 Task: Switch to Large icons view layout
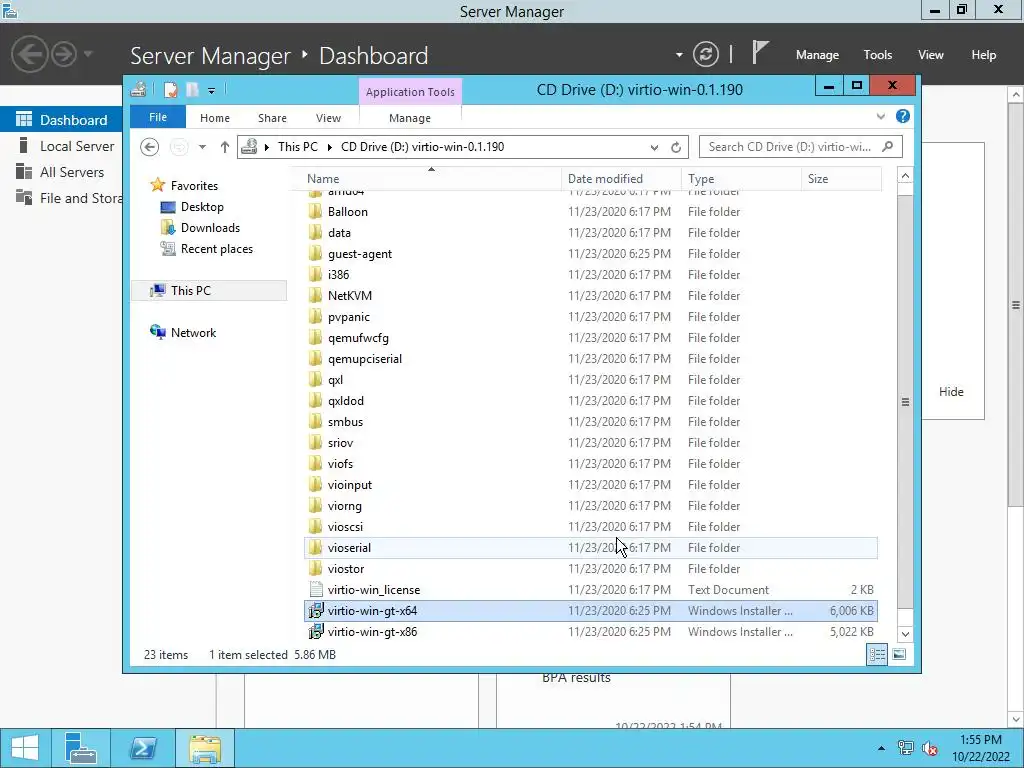[899, 654]
